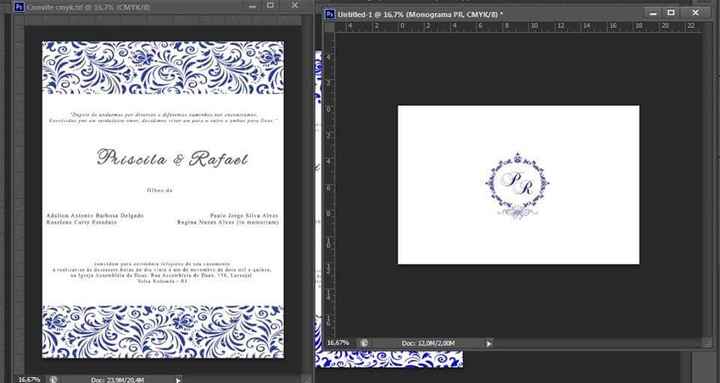Click the Doc: 23.9M/20.4M status info
Viewport: 720px width, 383px height.
118,380
